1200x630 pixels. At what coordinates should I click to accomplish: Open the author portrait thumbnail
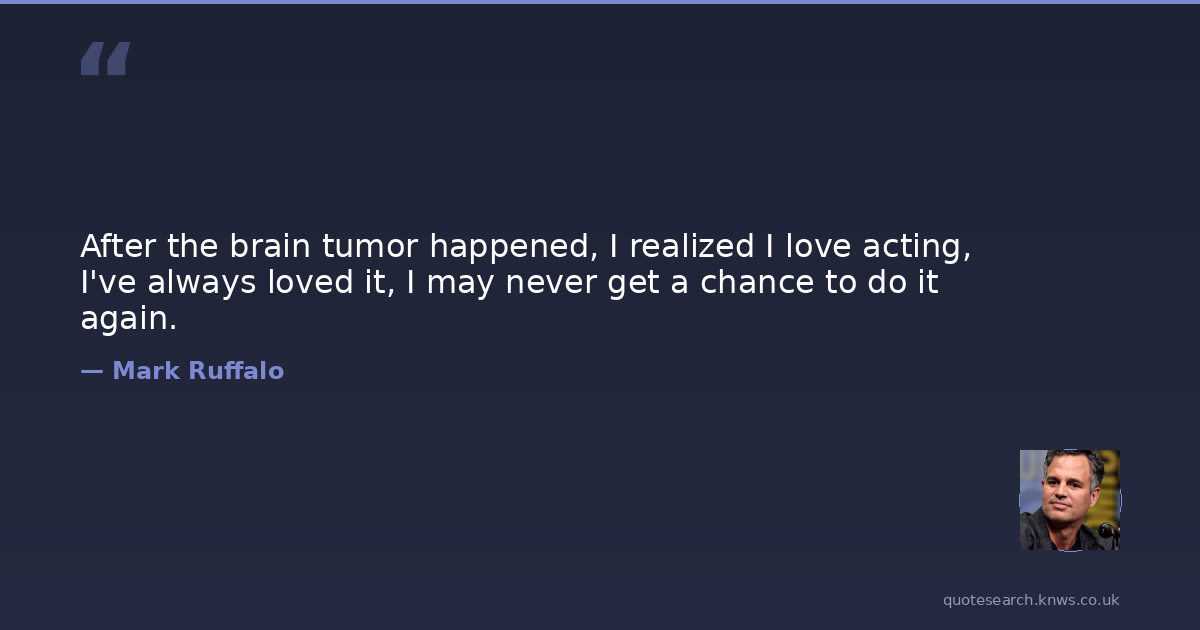coord(1069,499)
